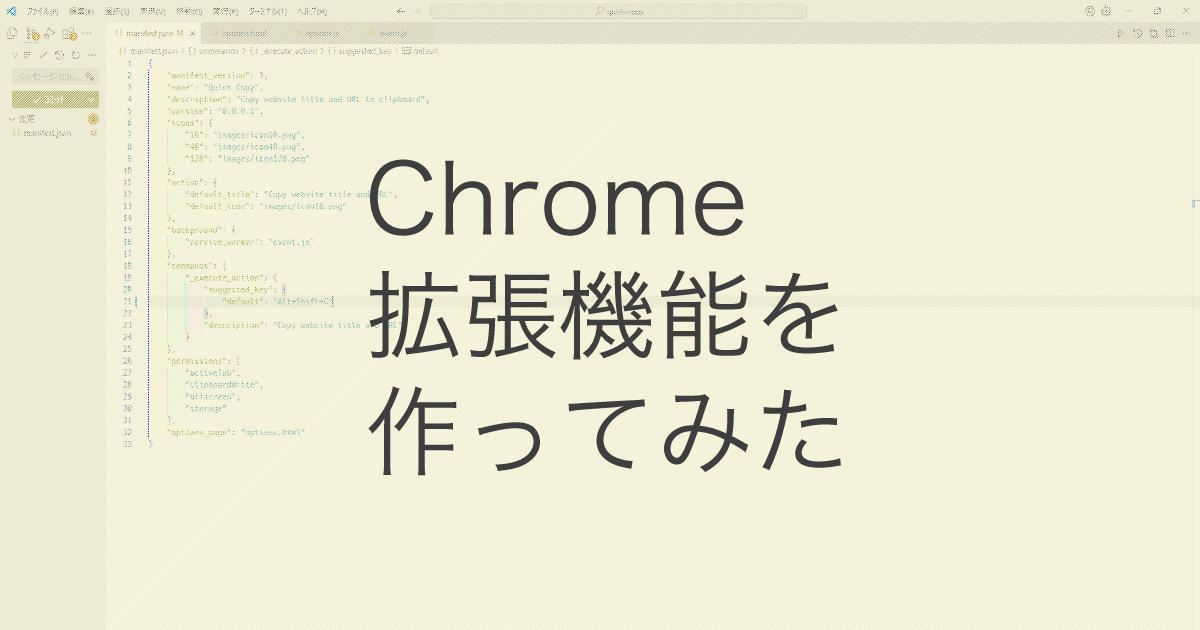Open the editor more actions ellipsis menu
The height and width of the screenshot is (630, 1200).
pos(1185,34)
